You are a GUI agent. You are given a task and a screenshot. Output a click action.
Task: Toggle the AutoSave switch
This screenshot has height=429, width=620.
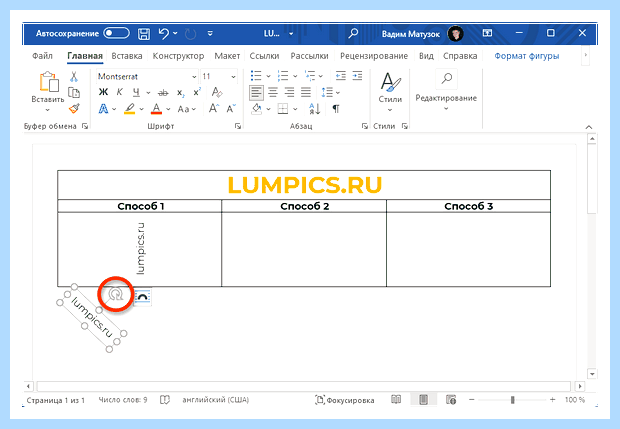click(116, 34)
